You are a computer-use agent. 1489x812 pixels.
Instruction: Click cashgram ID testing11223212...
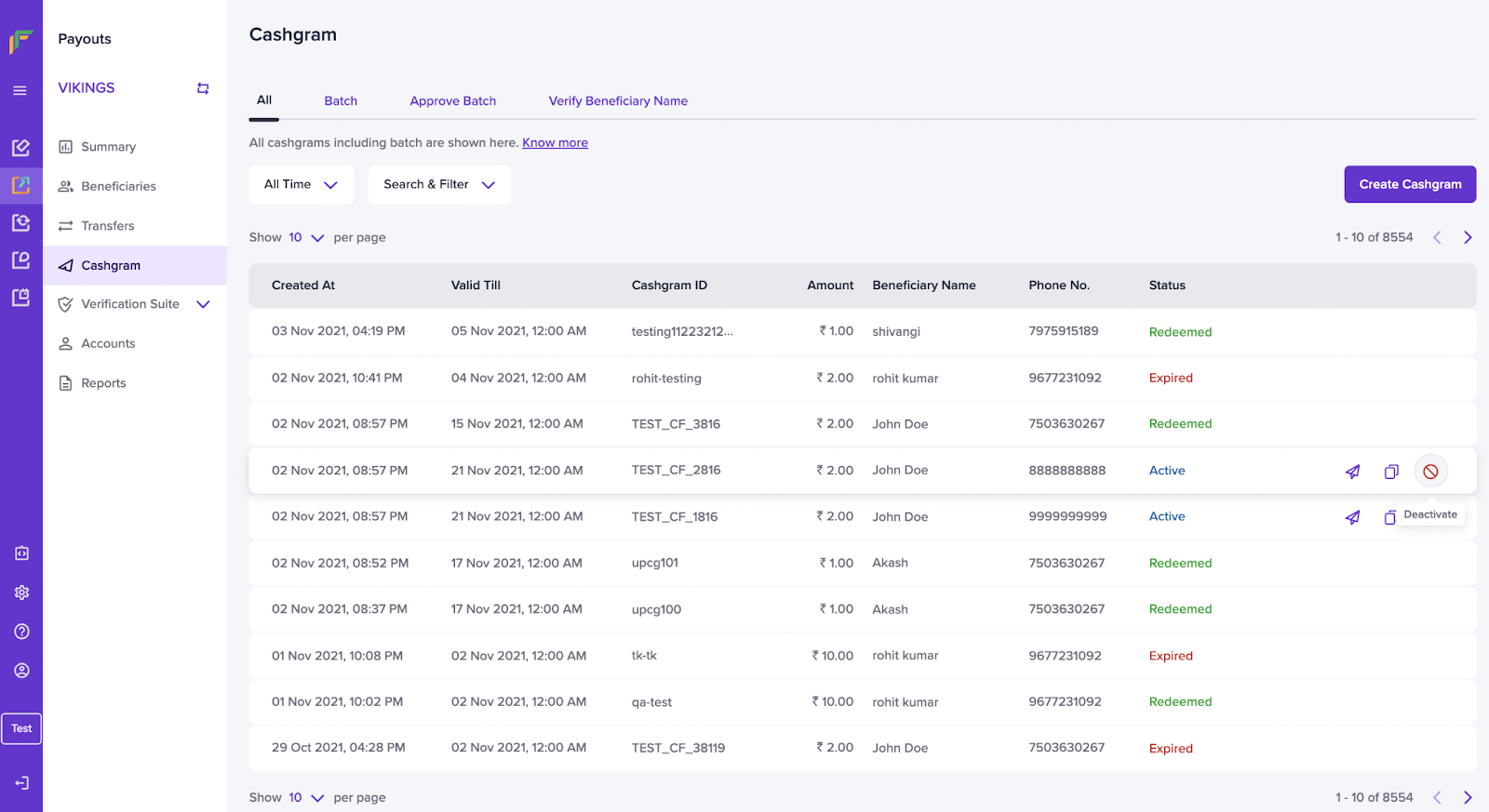(x=682, y=332)
